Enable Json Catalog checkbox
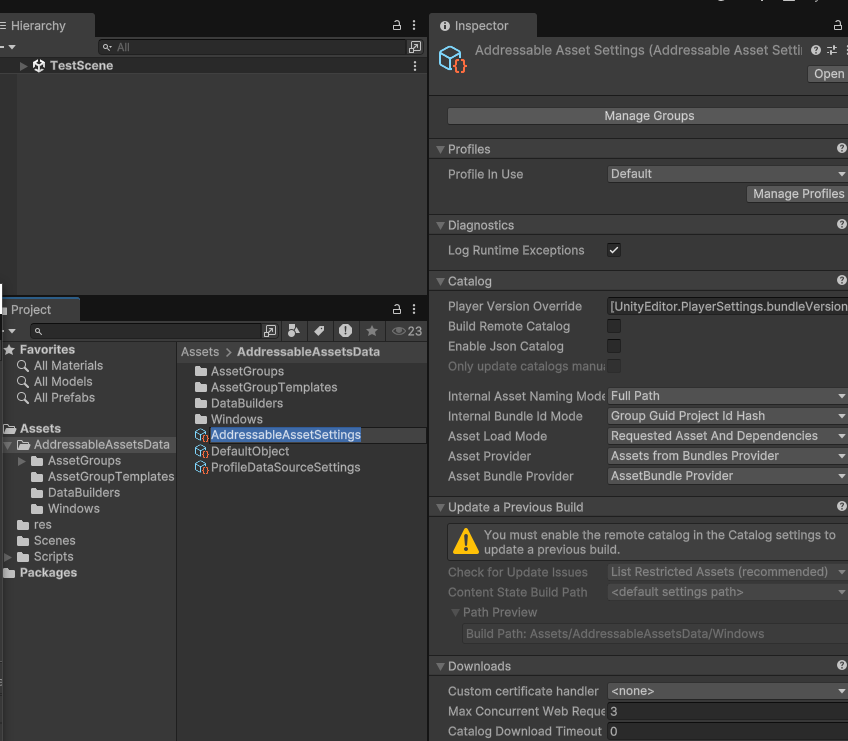 click(x=614, y=346)
